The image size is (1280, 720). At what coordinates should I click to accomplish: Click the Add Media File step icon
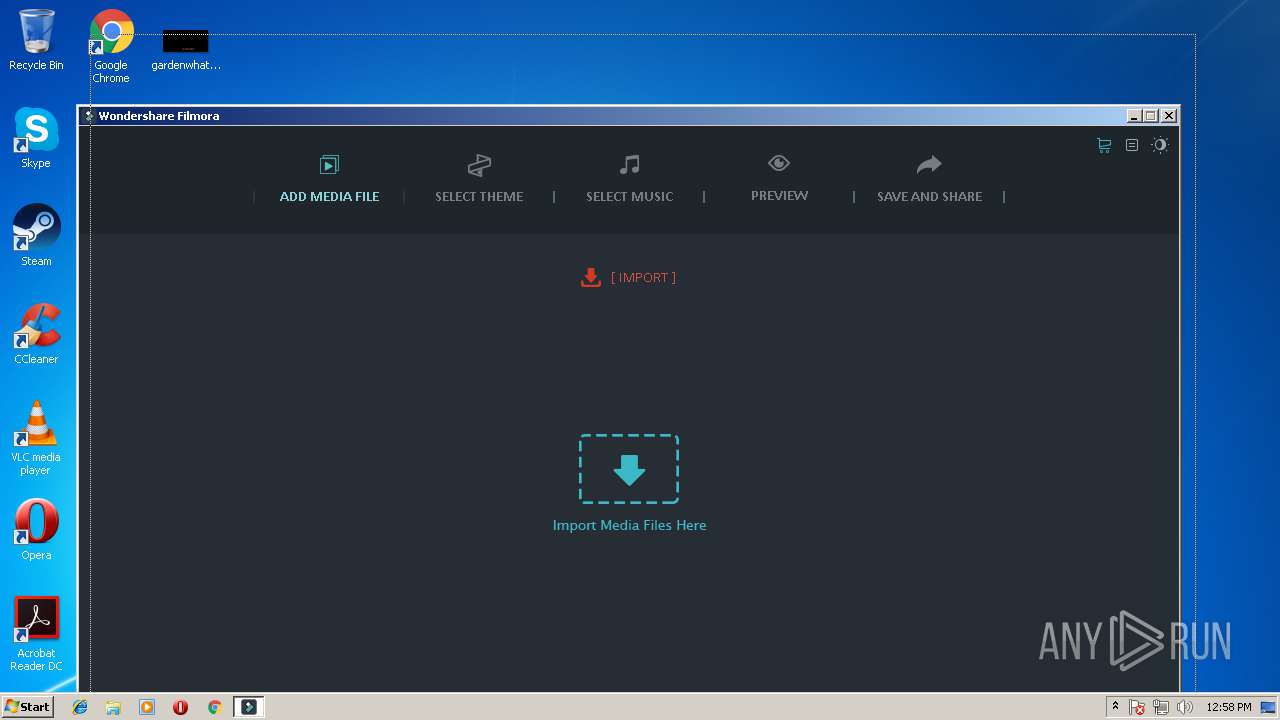pyautogui.click(x=329, y=165)
